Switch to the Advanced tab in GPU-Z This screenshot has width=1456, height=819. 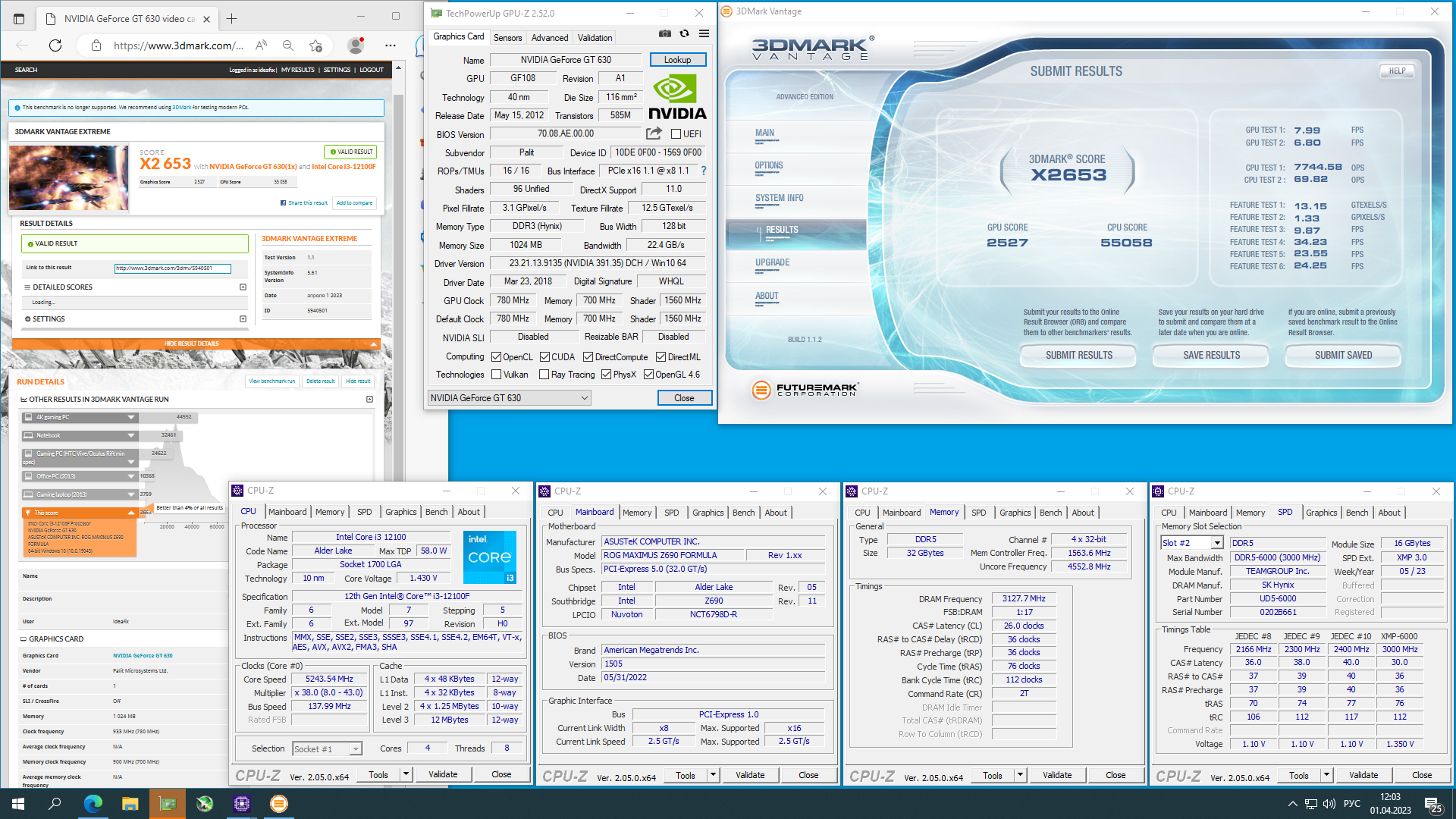[x=550, y=38]
